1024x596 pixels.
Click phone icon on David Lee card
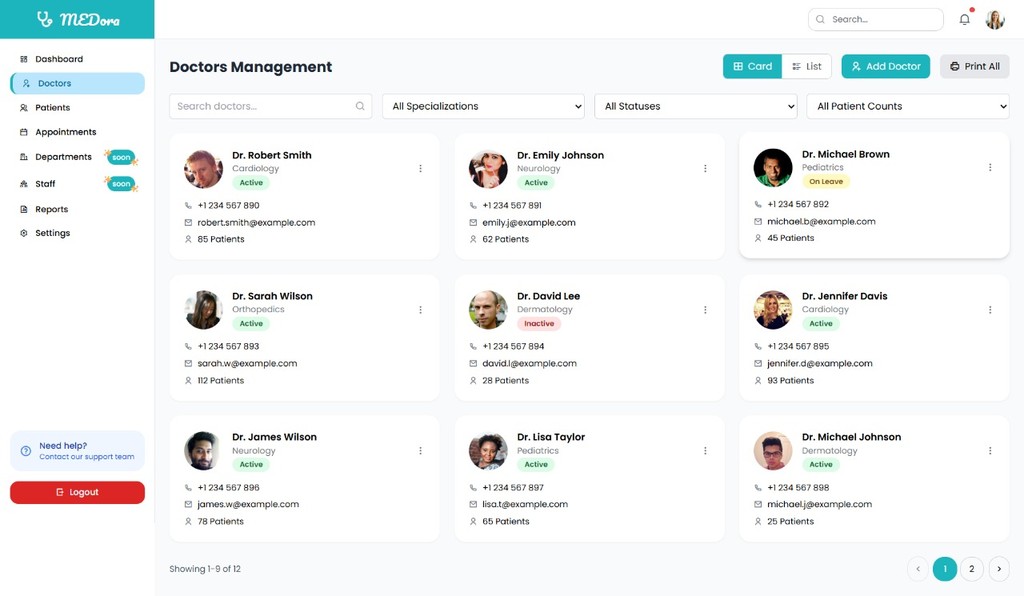pos(473,346)
